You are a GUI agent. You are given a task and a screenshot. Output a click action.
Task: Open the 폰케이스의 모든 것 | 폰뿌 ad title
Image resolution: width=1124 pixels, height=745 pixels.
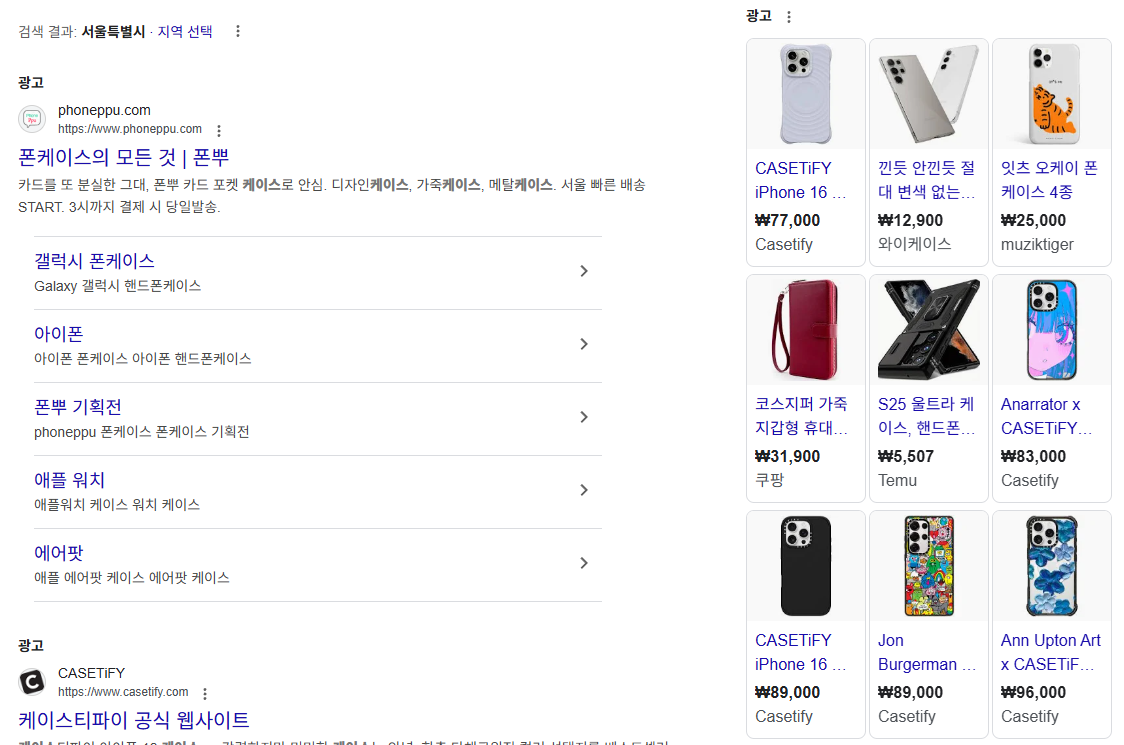pyautogui.click(x=123, y=157)
